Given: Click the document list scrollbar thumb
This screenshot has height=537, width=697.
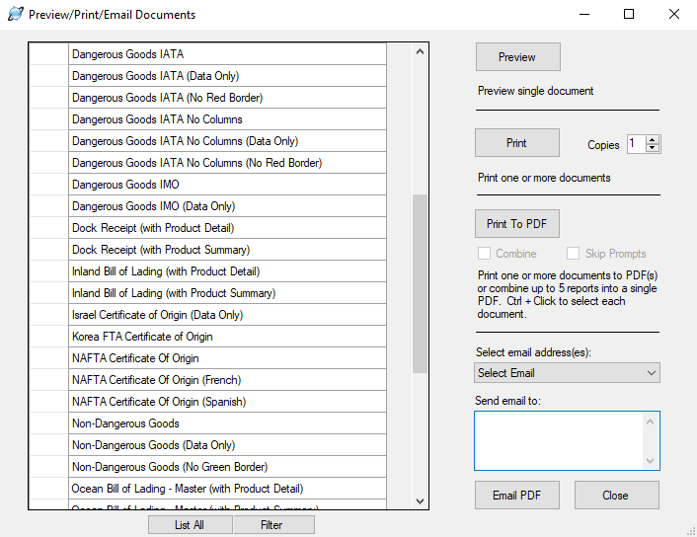Looking at the screenshot, I should (x=420, y=284).
